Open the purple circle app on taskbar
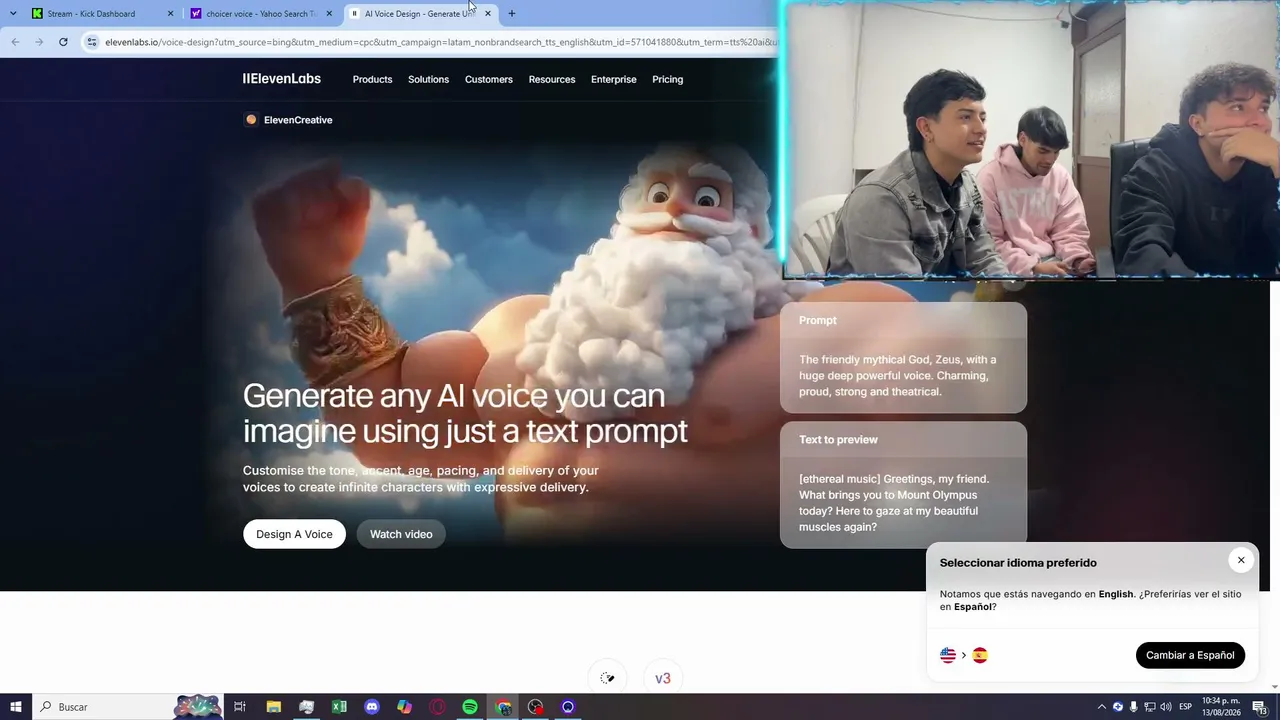 [x=568, y=707]
